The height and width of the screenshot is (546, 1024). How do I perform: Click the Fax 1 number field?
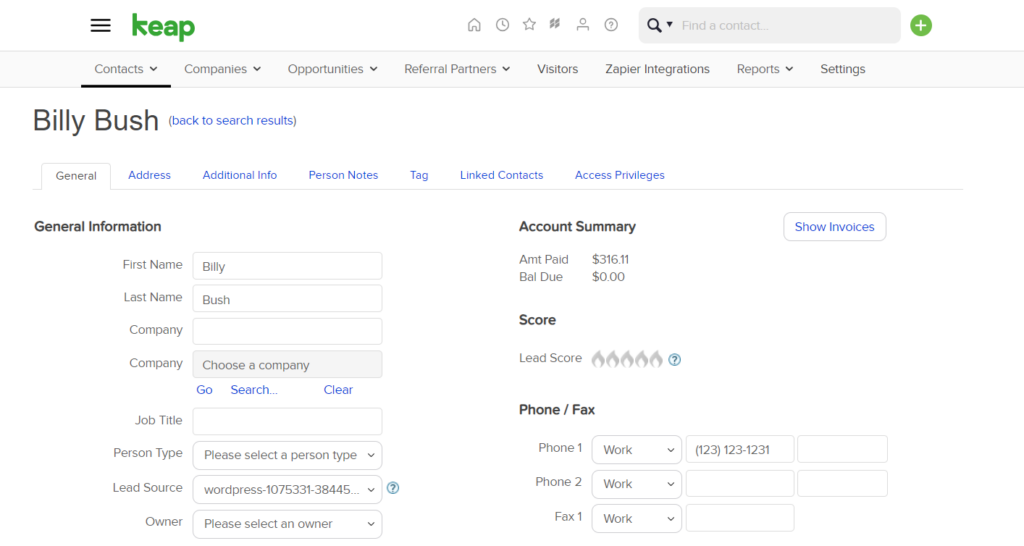(740, 518)
